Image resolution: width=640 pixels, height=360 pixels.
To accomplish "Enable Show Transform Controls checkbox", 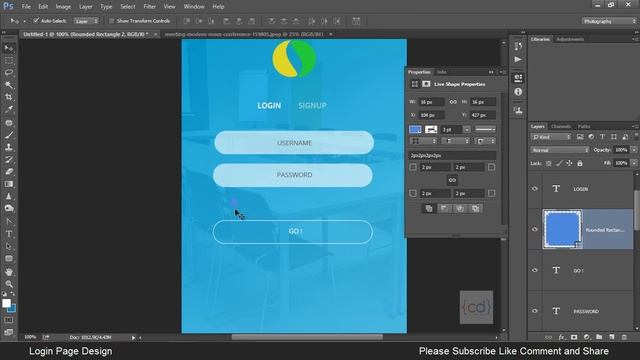I will point(111,21).
